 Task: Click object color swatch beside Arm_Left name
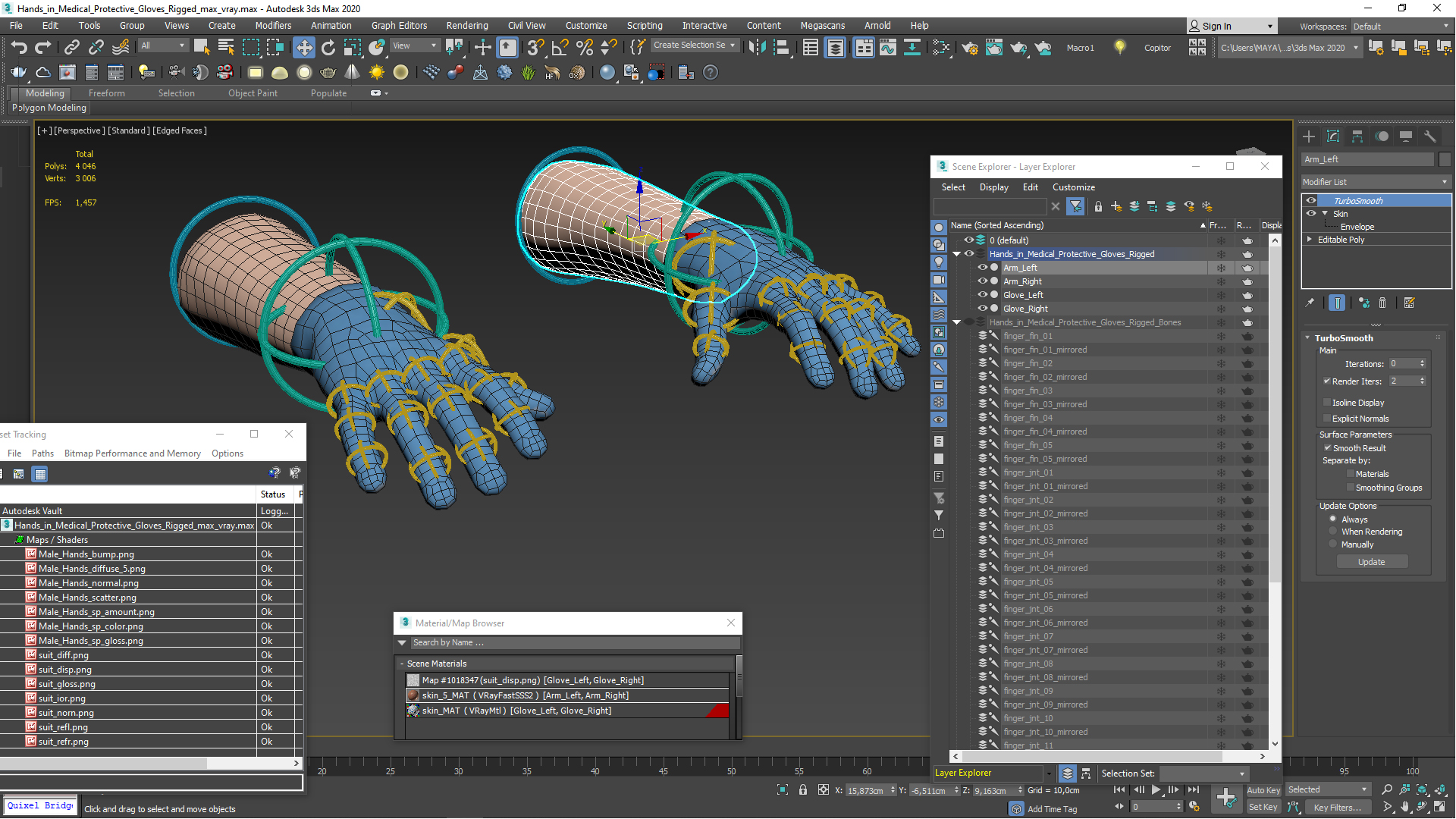tap(1445, 159)
